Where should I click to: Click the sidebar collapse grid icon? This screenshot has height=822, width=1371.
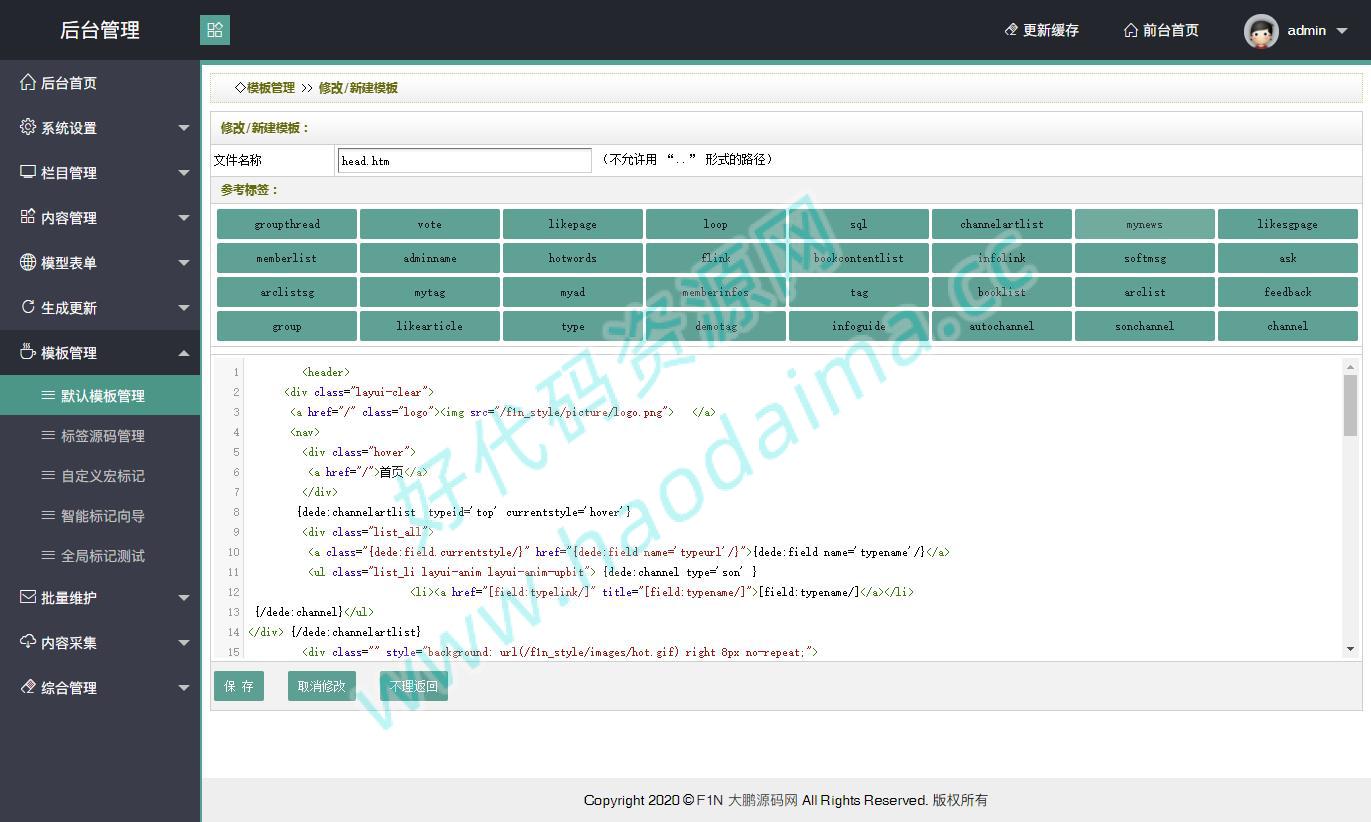(215, 30)
